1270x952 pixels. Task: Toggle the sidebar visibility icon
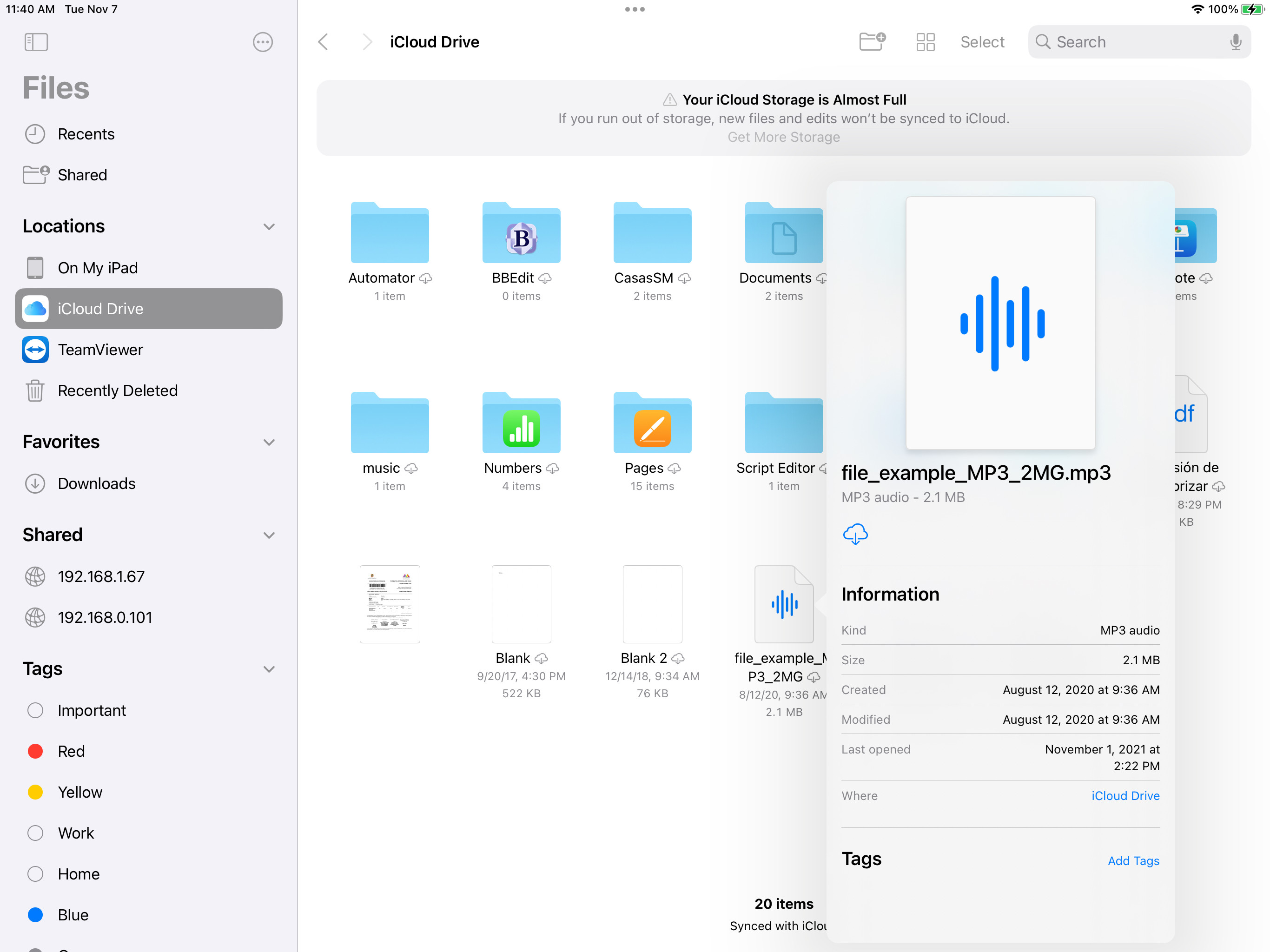tap(36, 42)
